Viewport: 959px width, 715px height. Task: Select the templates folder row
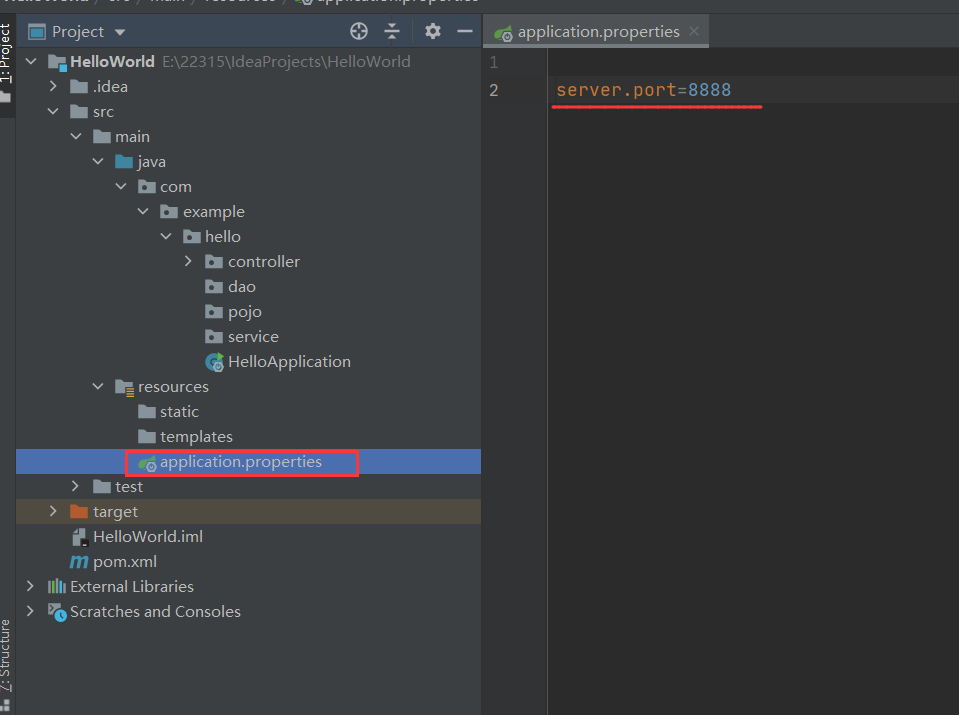click(248, 437)
